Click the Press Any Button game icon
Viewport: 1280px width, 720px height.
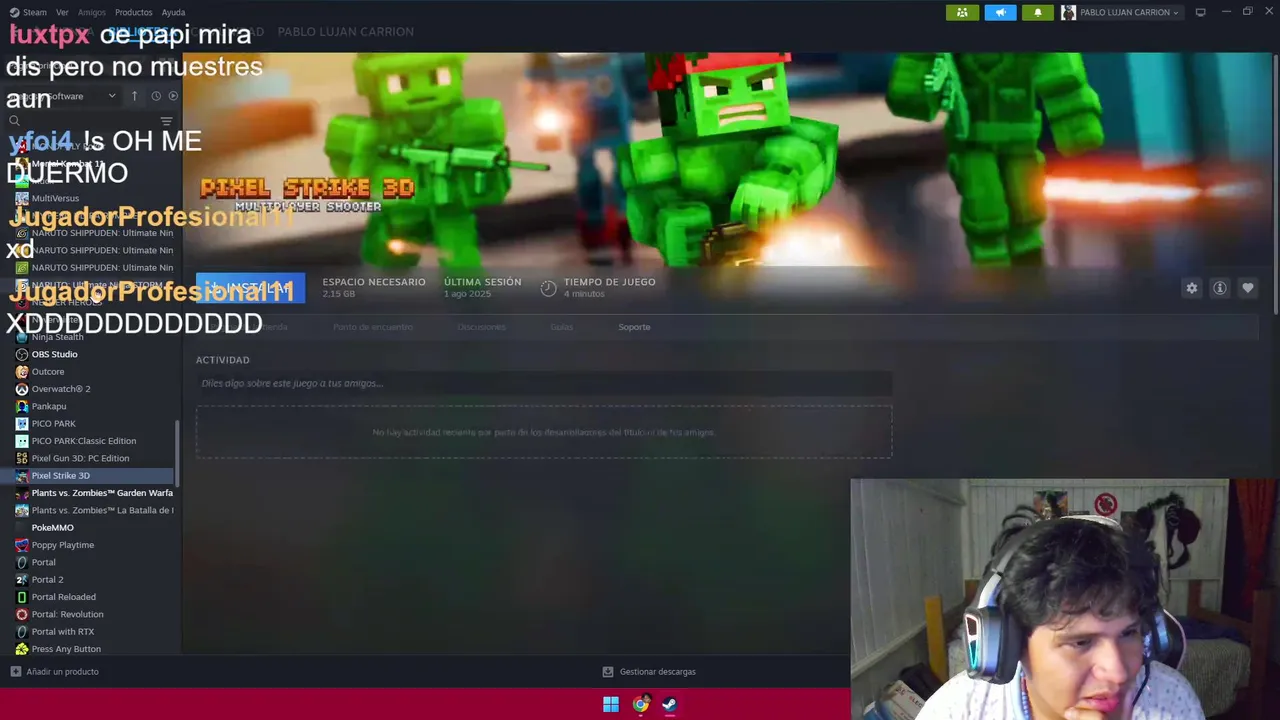click(x=22, y=649)
